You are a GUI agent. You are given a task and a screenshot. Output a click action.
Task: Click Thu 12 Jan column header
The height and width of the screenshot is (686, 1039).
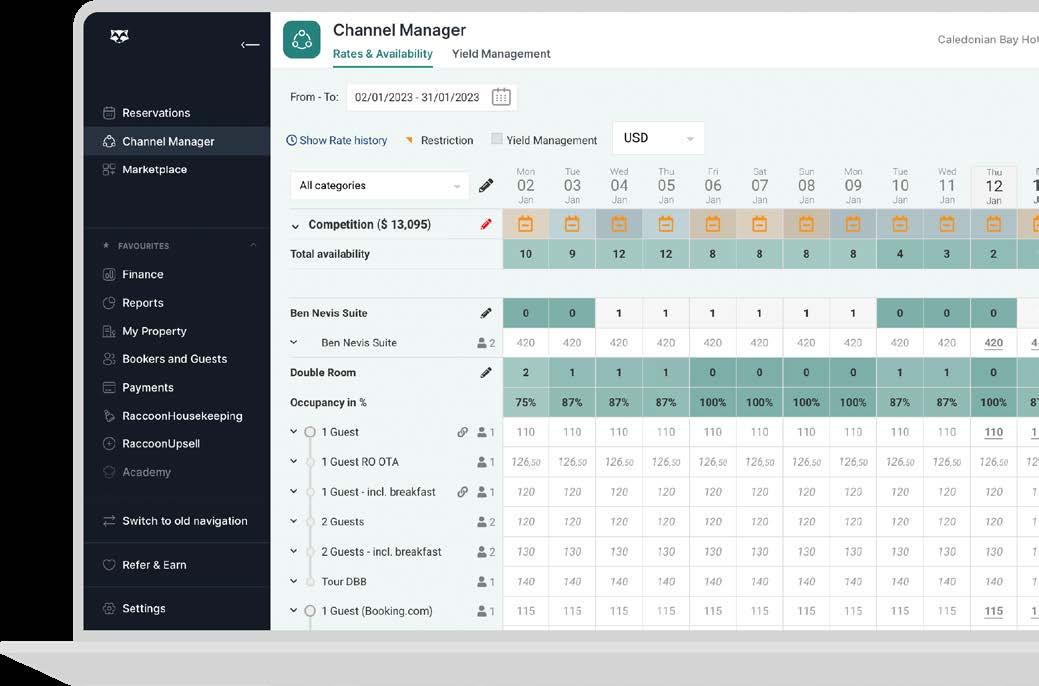tap(993, 186)
